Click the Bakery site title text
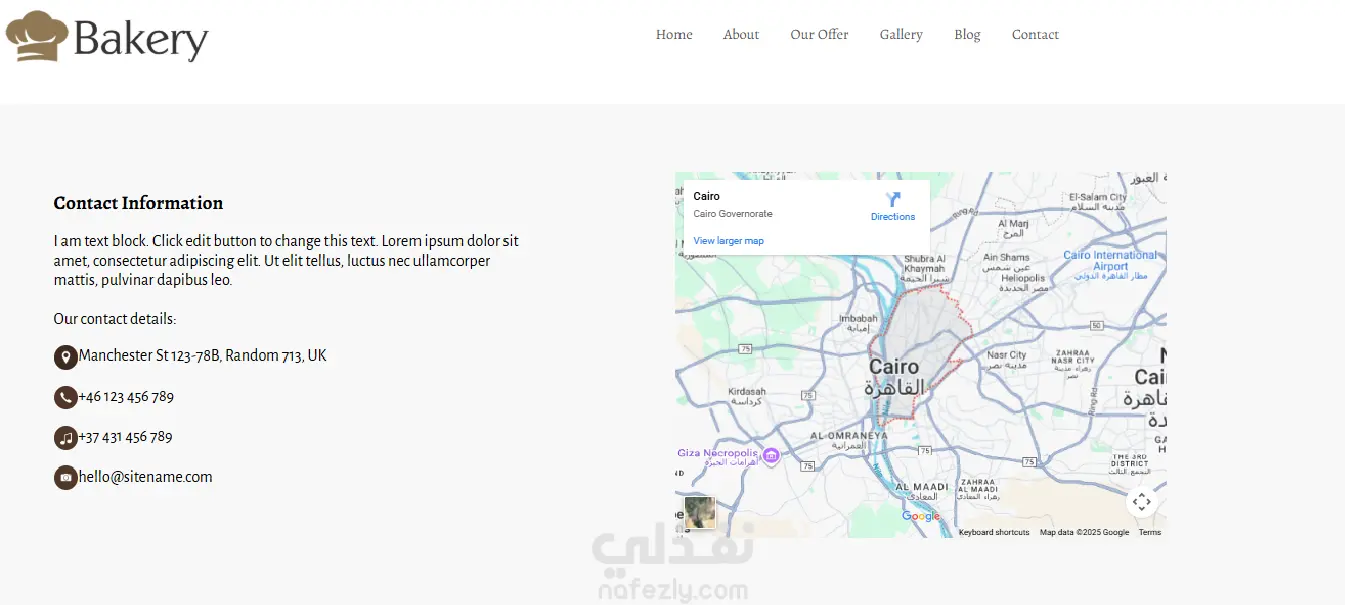The height and width of the screenshot is (605, 1345). 141,39
